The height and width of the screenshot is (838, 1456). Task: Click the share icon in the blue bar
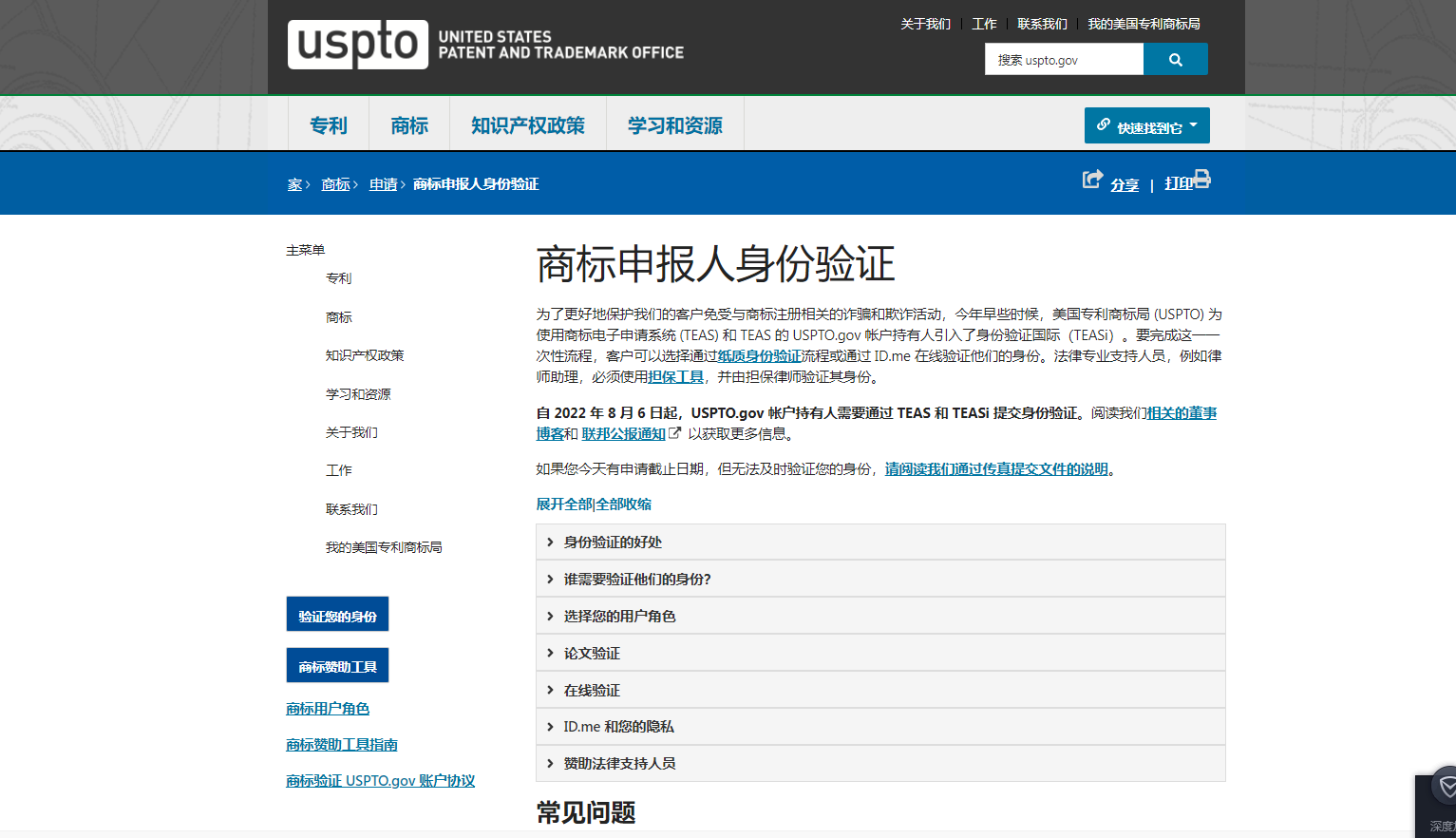tap(1090, 179)
